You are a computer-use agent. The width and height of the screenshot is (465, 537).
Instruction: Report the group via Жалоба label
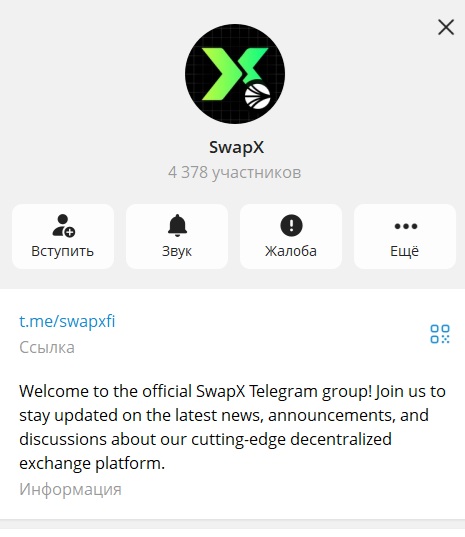click(x=291, y=251)
